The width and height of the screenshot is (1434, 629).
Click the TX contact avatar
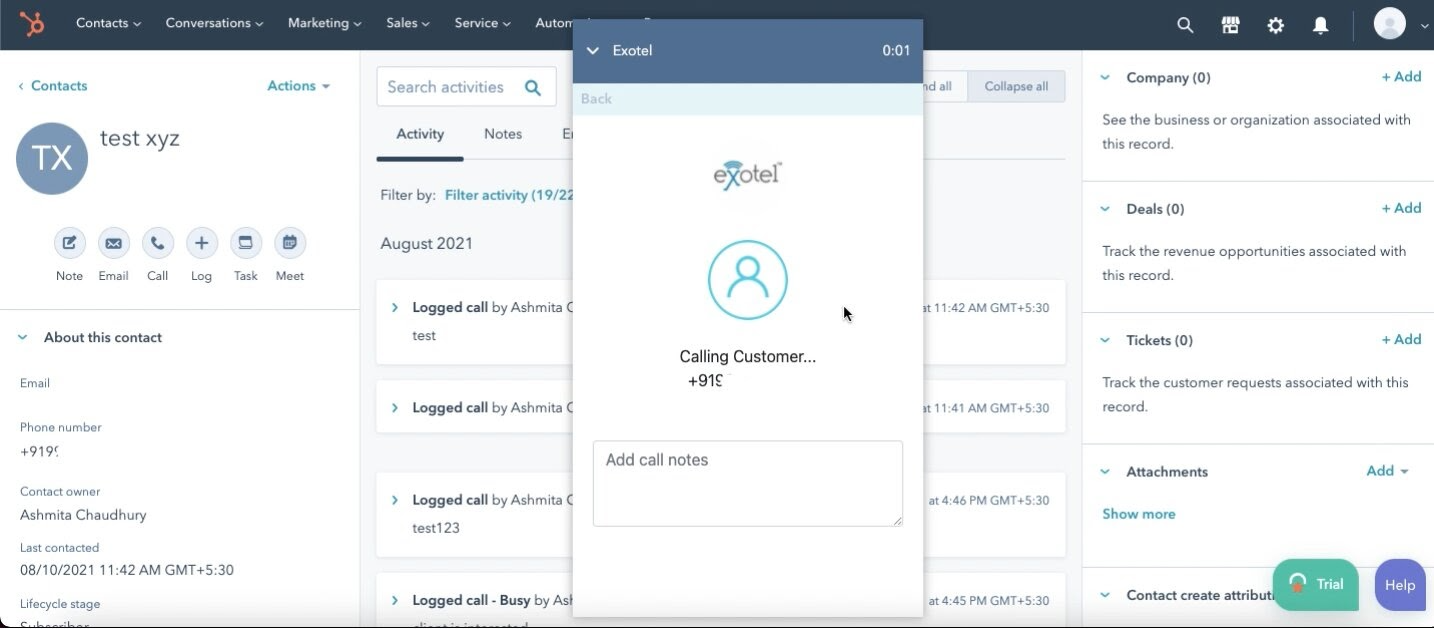(x=52, y=158)
